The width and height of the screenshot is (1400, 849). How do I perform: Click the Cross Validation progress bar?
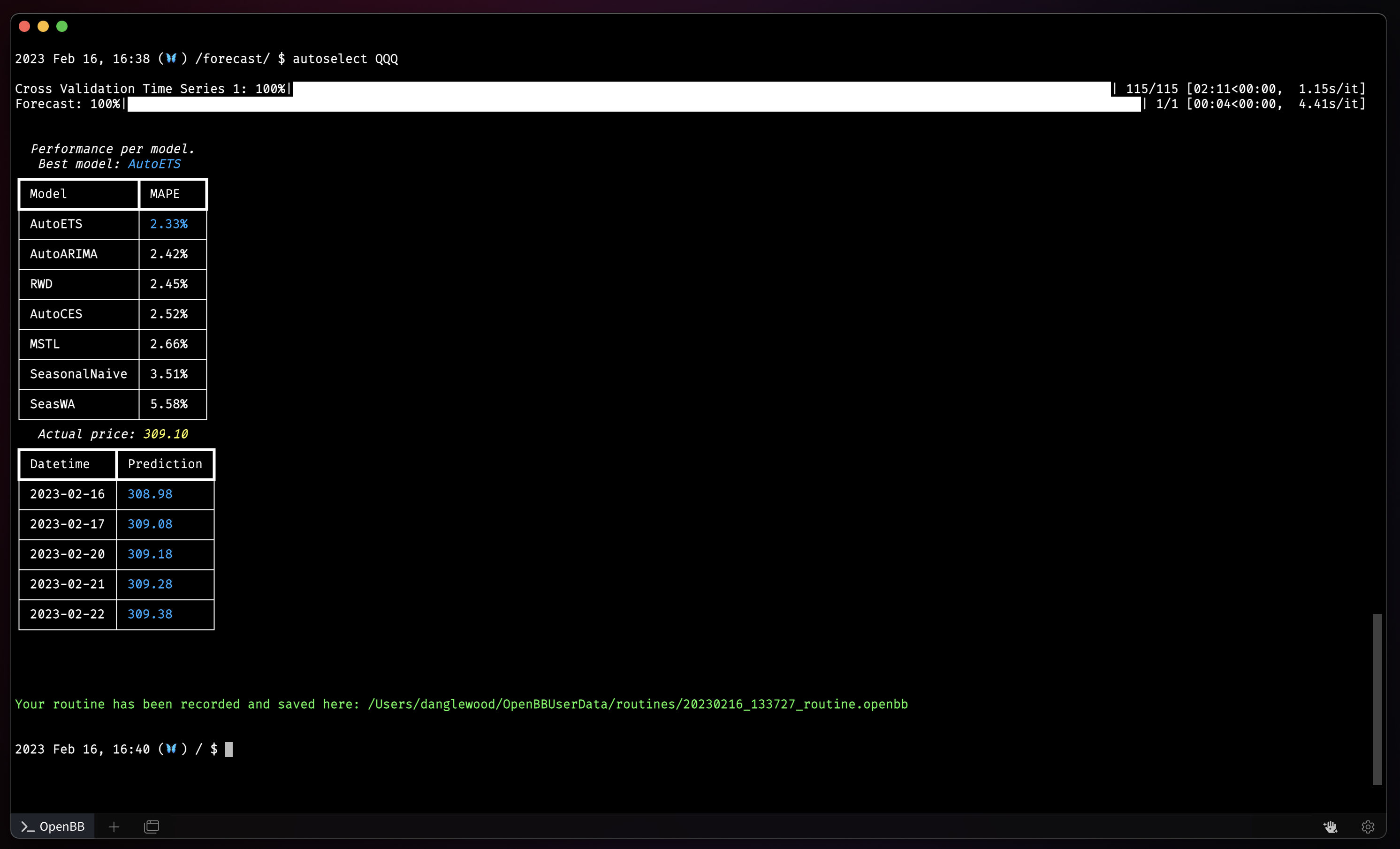tap(701, 89)
